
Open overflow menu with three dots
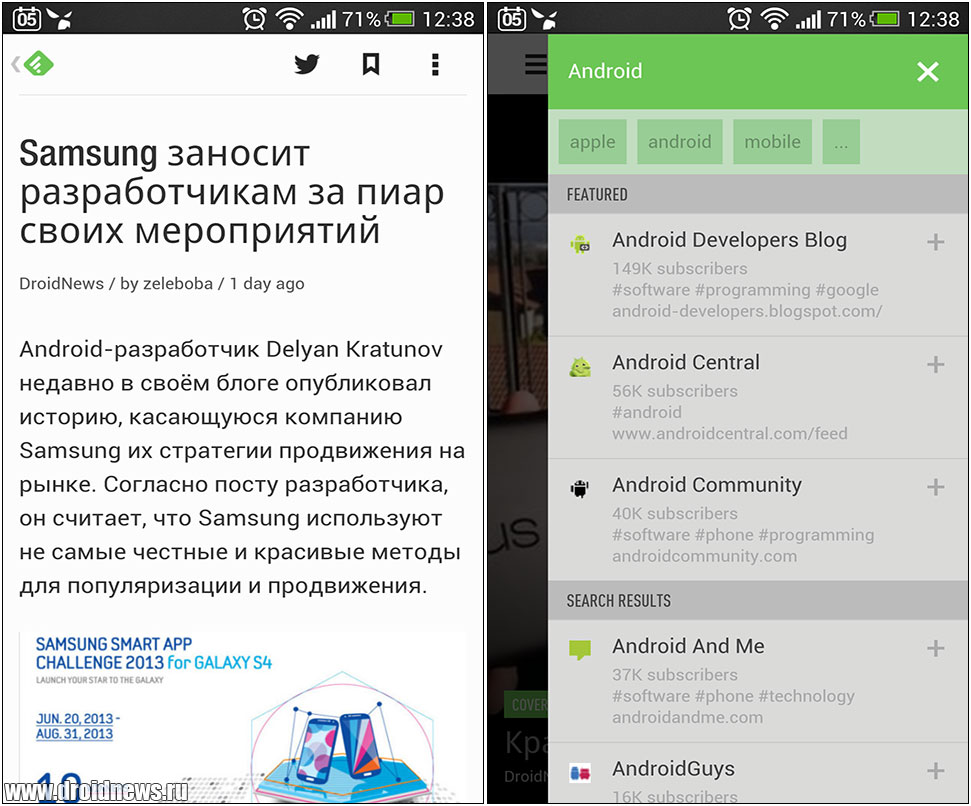point(435,64)
